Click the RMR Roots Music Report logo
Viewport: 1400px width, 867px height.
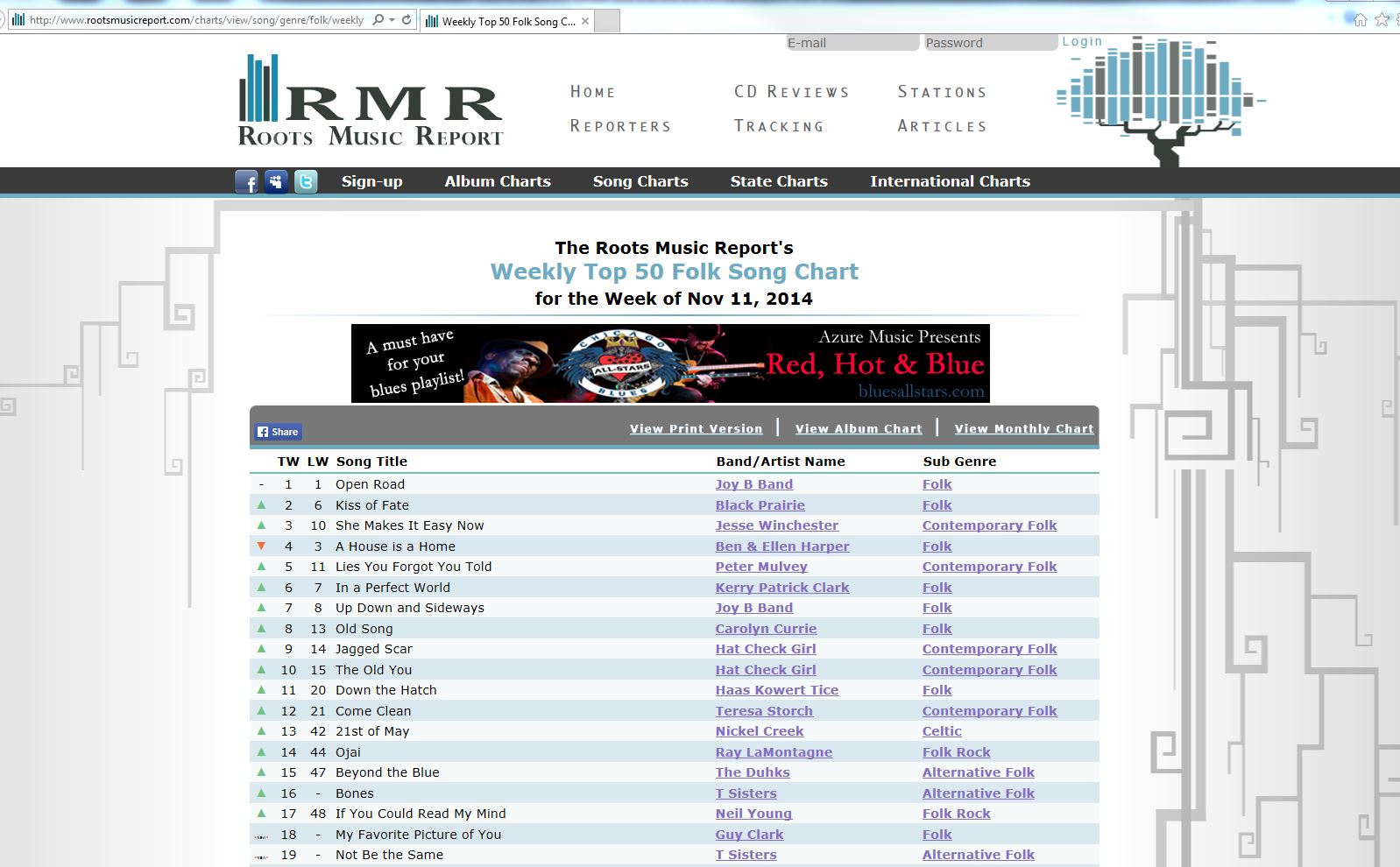[371, 101]
